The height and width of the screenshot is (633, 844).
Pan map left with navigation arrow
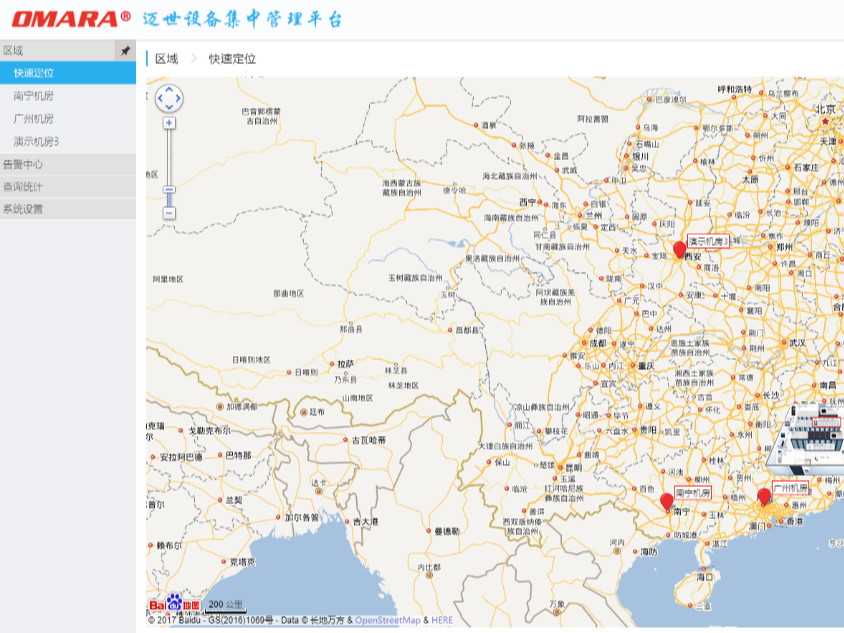159,98
